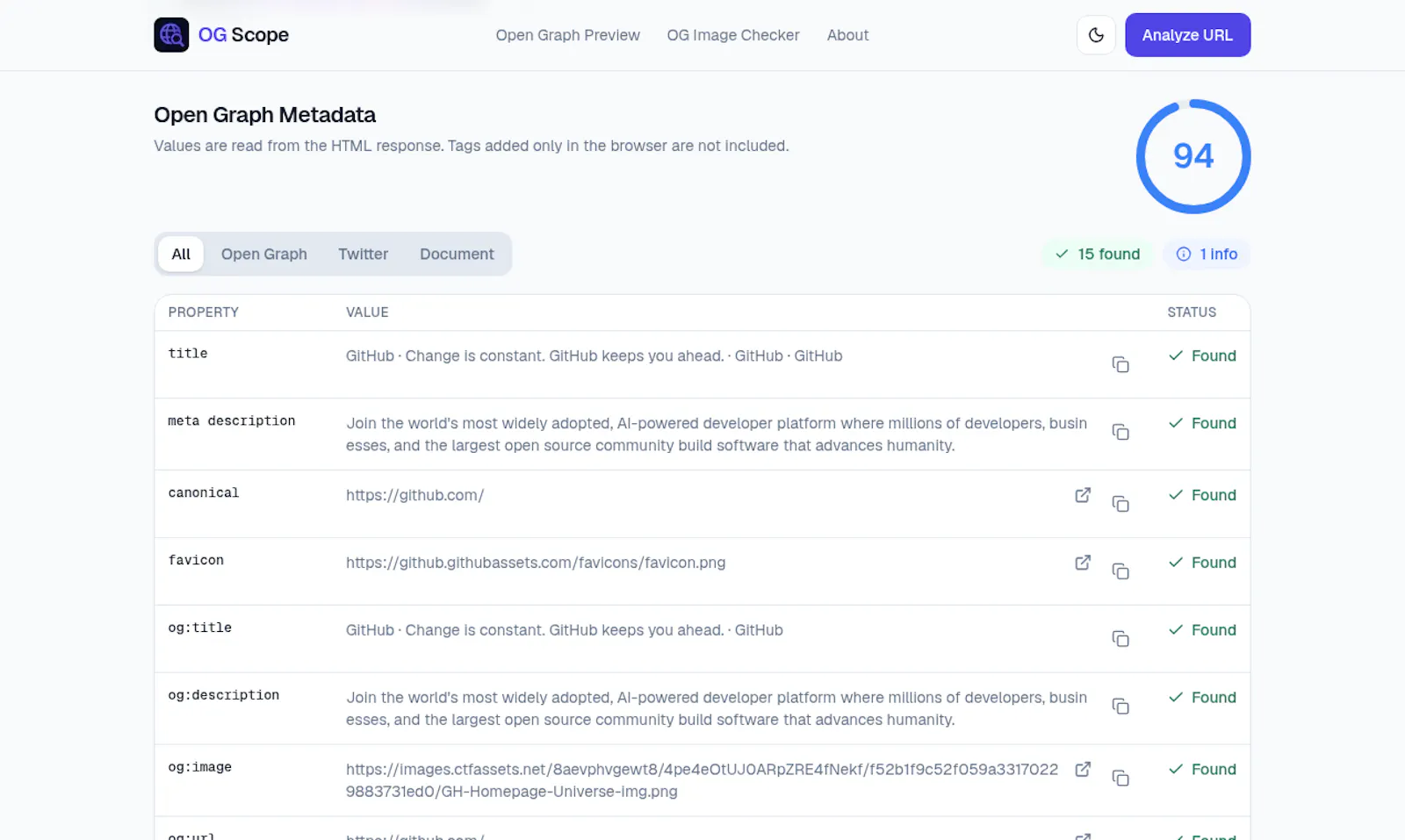
Task: Open og:image URL in new tab
Action: [x=1083, y=769]
